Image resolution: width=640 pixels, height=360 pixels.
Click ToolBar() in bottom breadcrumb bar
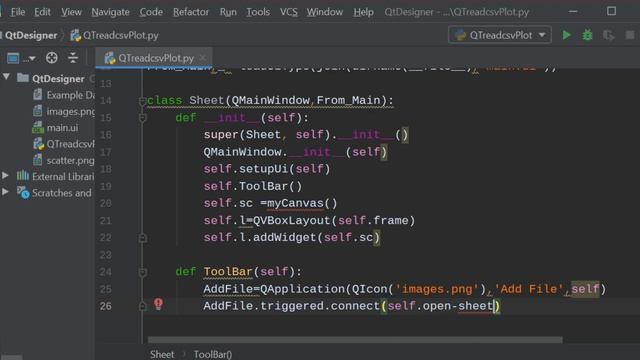(213, 354)
